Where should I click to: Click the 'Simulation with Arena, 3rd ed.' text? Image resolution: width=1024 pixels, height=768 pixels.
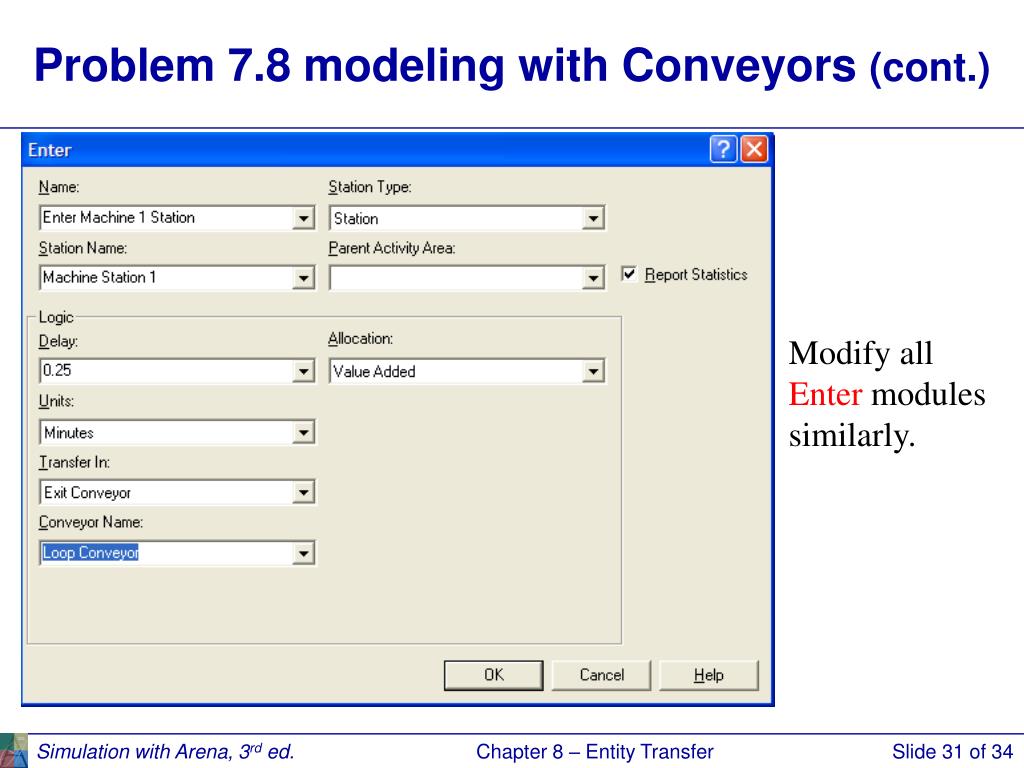166,752
